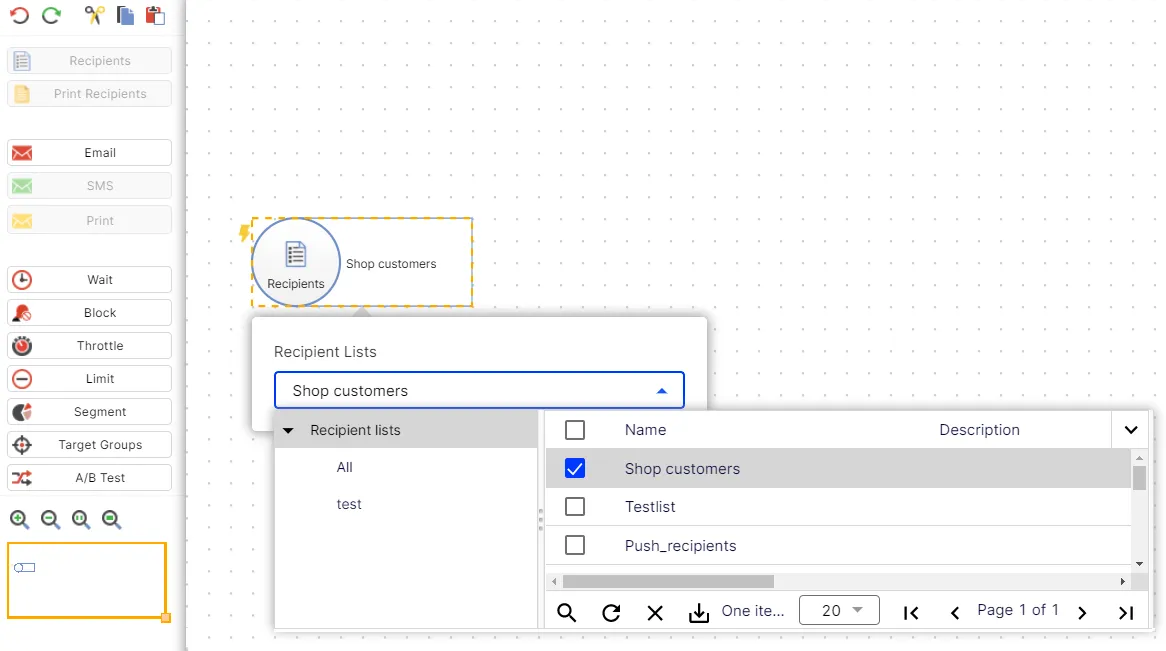This screenshot has width=1166, height=651.
Task: Cut with the scissors icon
Action: (x=94, y=15)
